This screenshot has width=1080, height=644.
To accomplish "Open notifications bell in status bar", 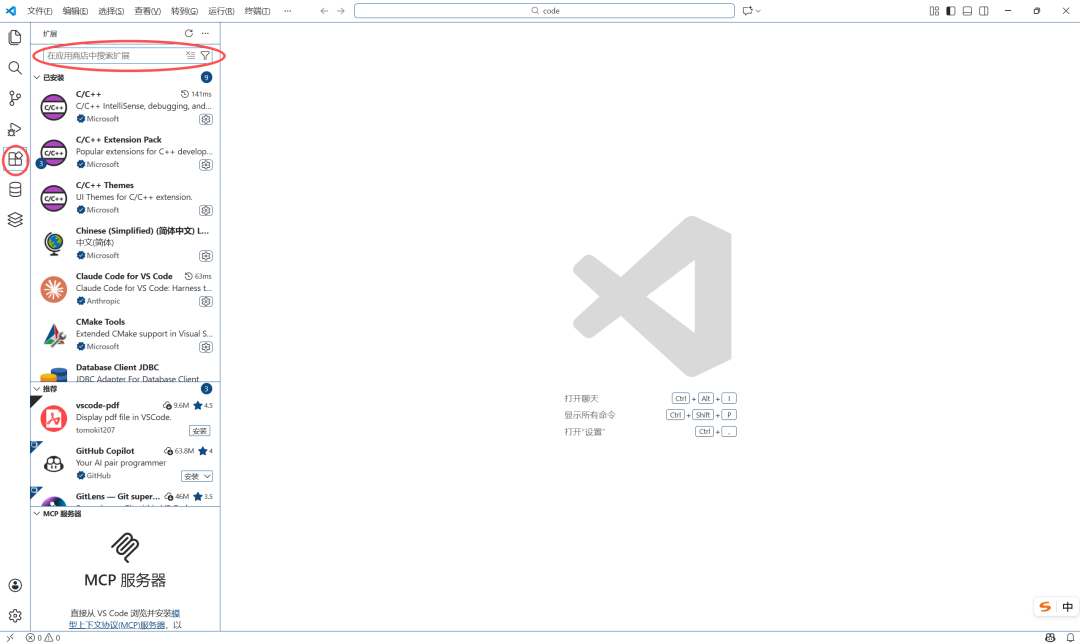I will pyautogui.click(x=1070, y=638).
